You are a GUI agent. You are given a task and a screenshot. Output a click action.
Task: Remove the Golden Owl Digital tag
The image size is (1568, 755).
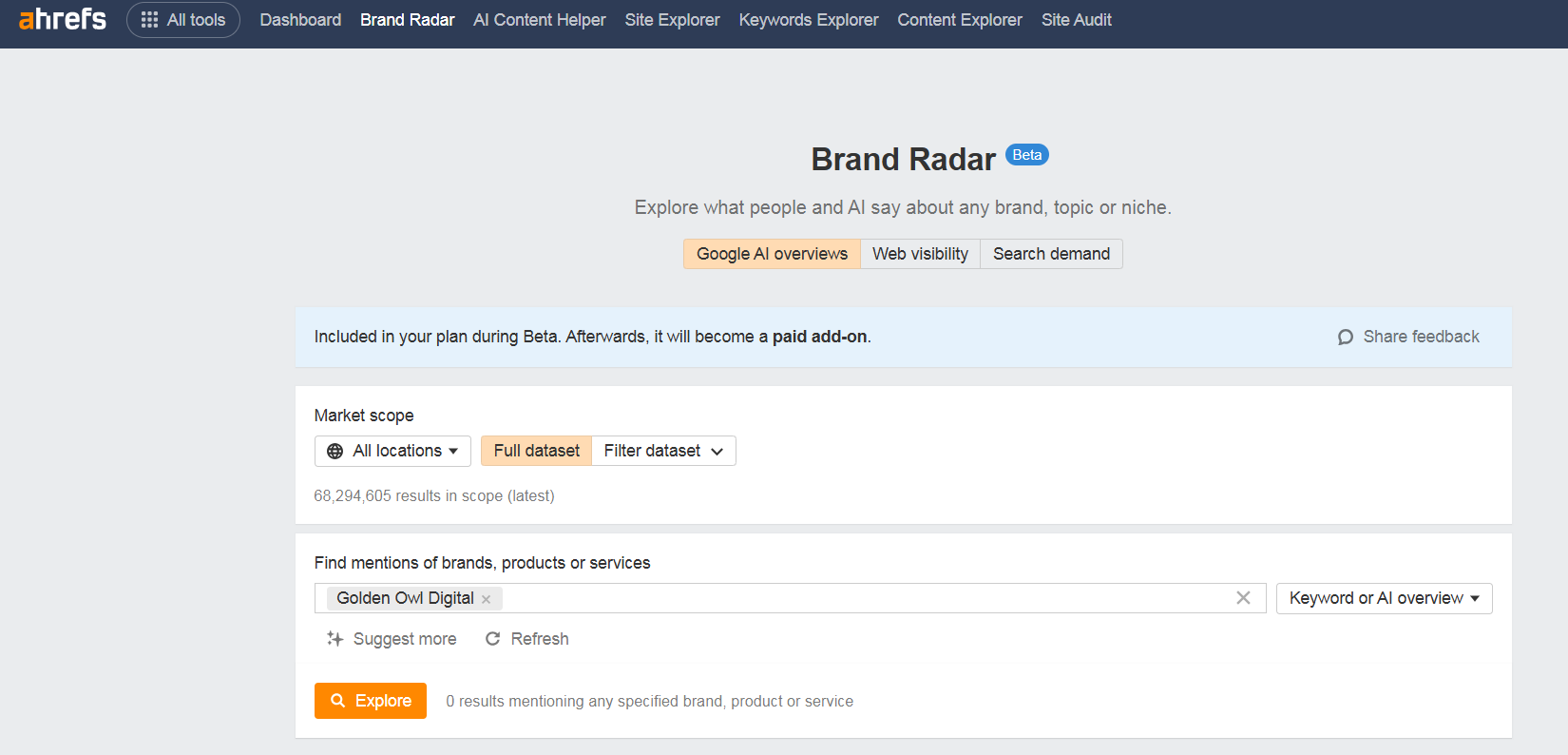[x=486, y=599]
